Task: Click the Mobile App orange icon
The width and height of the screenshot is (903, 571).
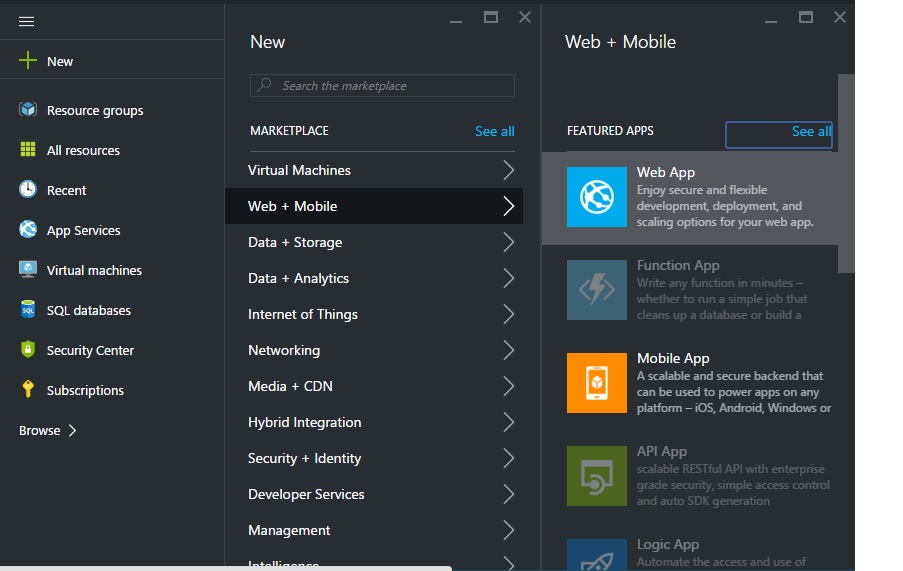Action: 597,383
